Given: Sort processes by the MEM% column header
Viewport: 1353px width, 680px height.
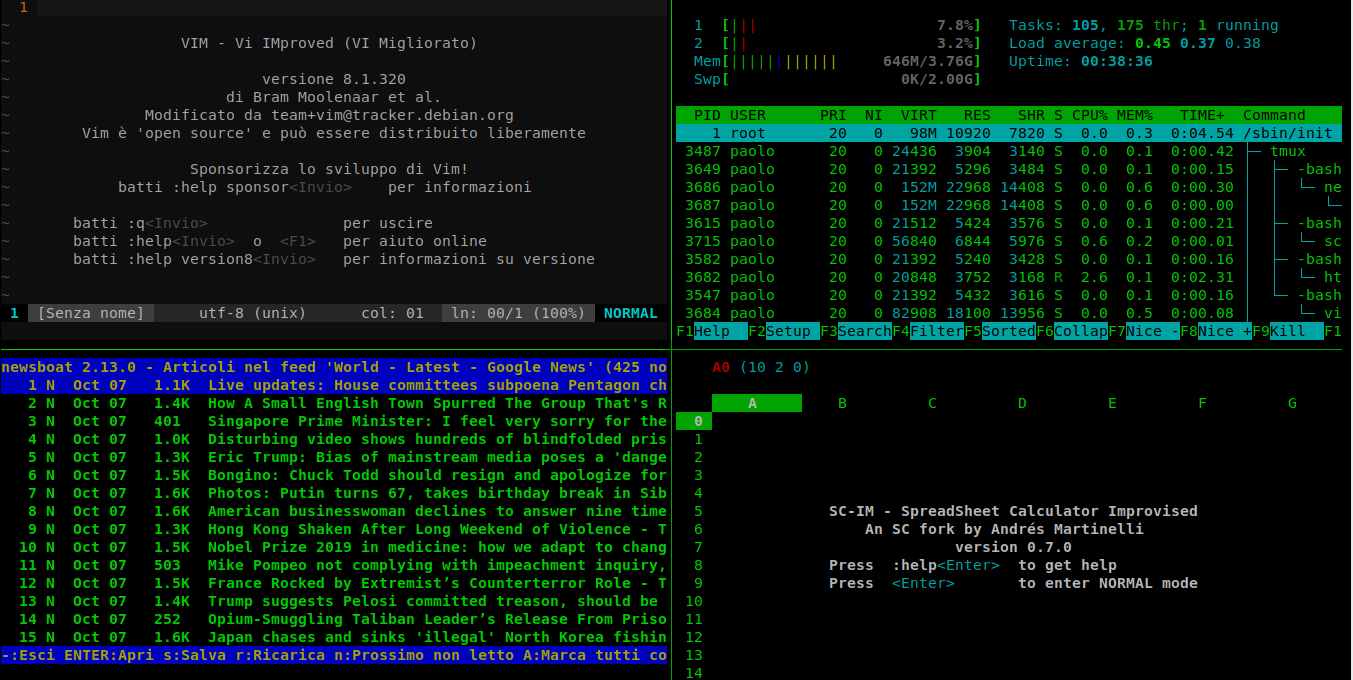Looking at the screenshot, I should (x=1134, y=115).
